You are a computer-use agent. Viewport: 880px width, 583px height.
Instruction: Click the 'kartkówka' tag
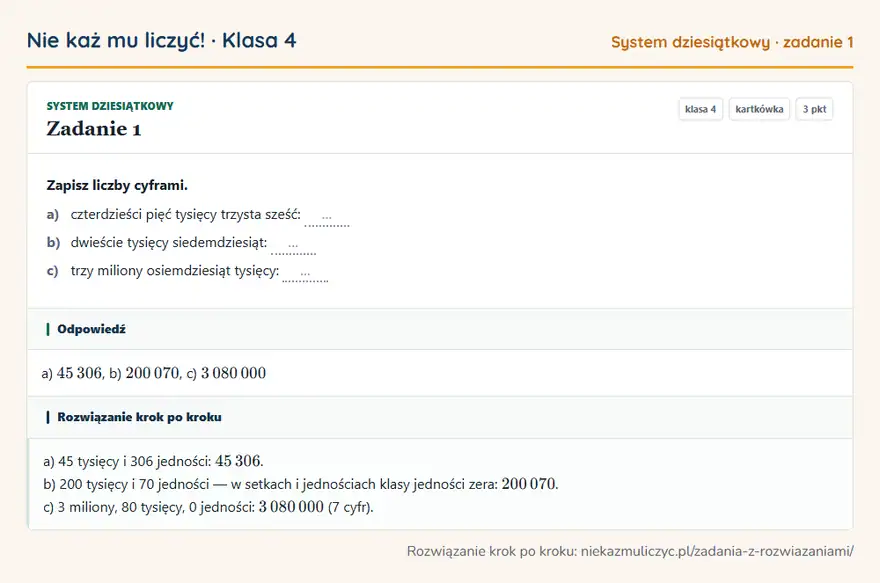click(759, 109)
